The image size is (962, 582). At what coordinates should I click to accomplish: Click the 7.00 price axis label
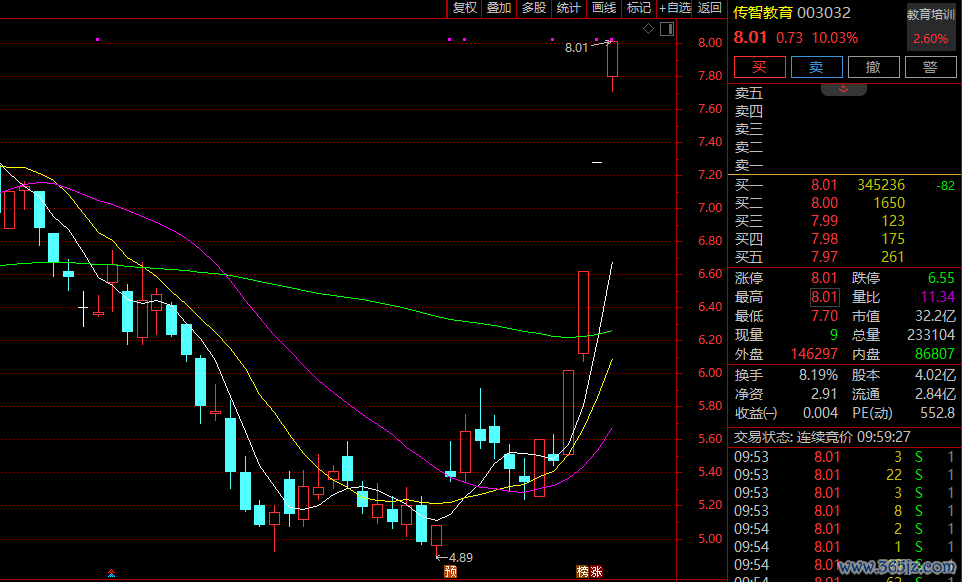point(710,208)
